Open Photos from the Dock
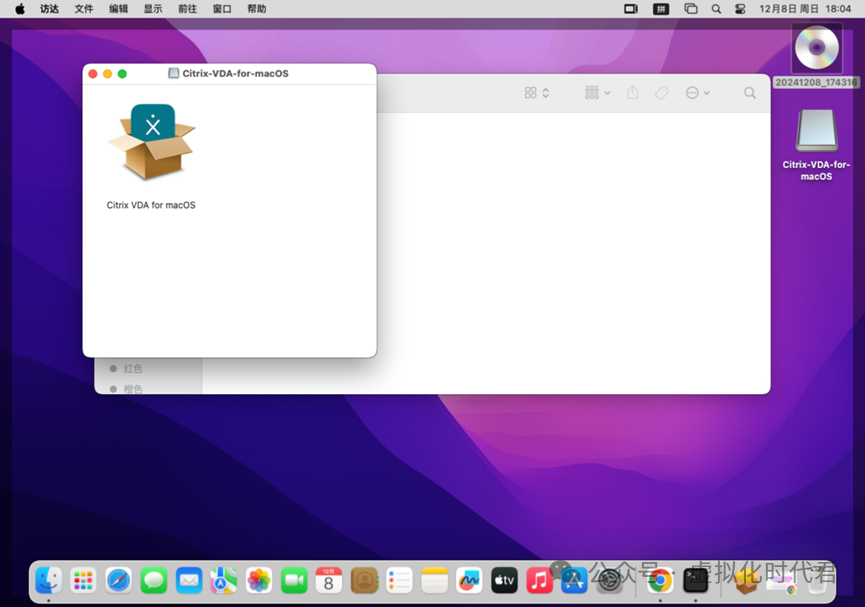Screen dimensions: 865x607 pyautogui.click(x=259, y=581)
